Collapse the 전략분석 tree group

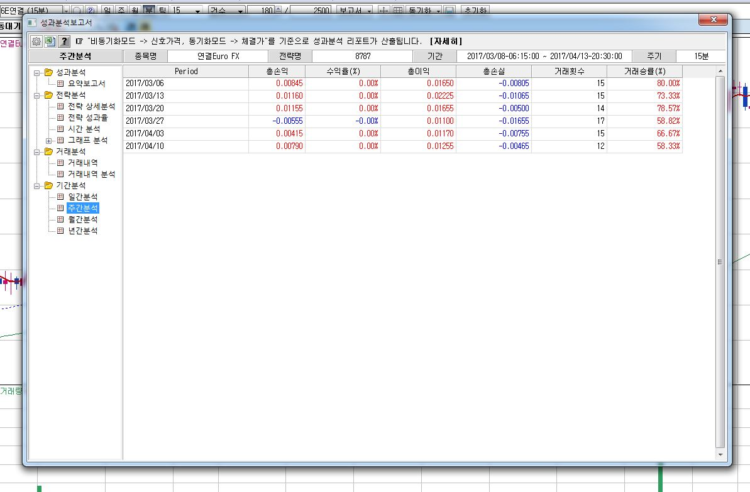36,95
